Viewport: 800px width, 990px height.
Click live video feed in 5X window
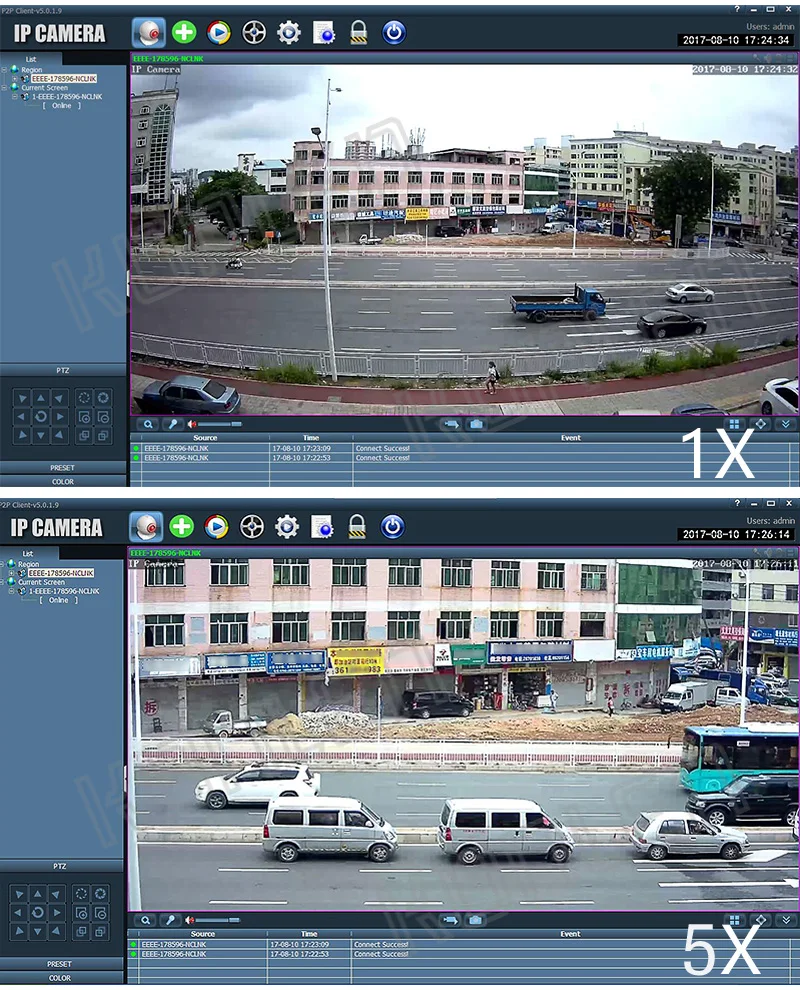coord(463,734)
